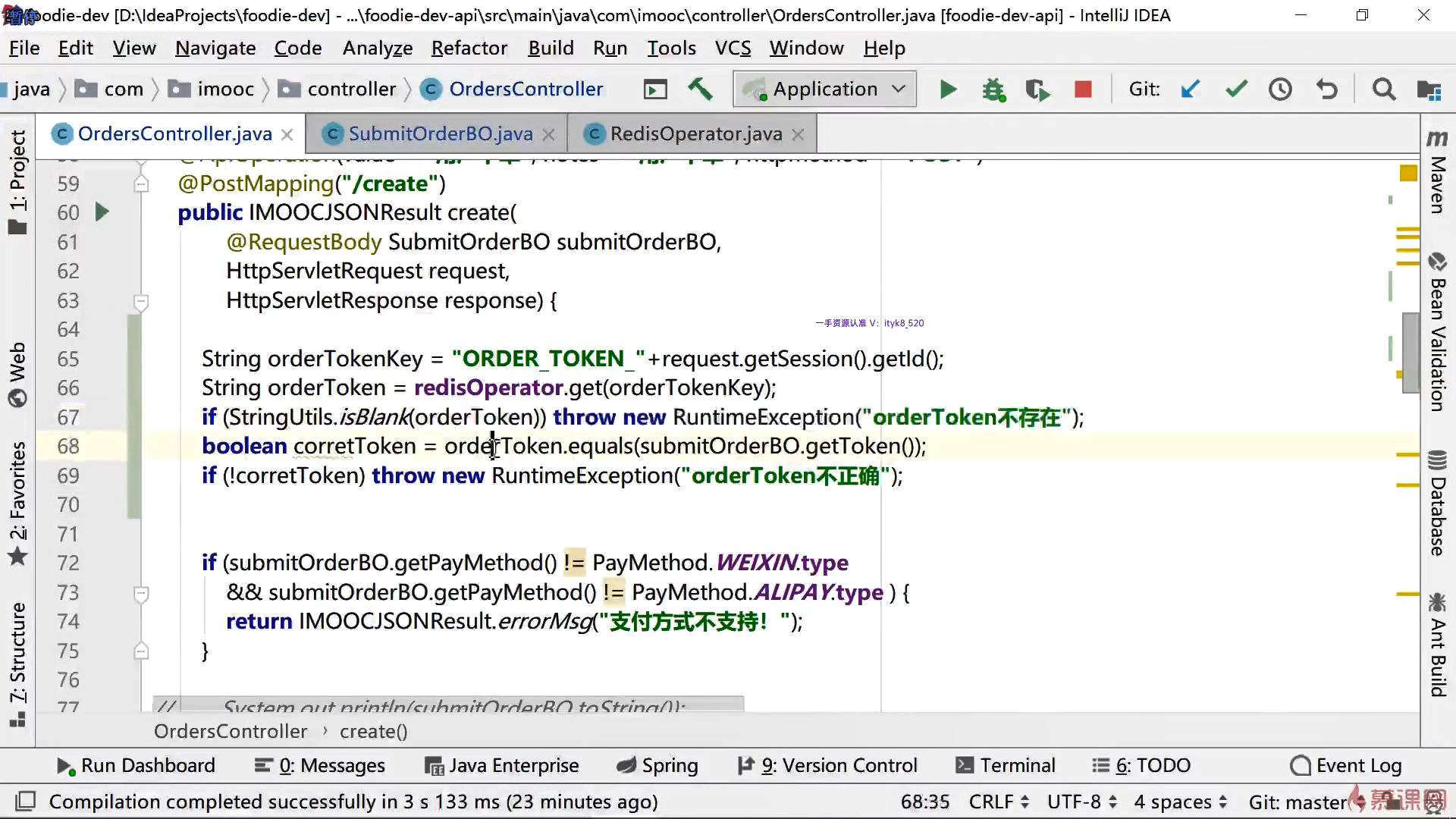Run the Application with green play button
The height and width of the screenshot is (819, 1456).
click(x=947, y=89)
